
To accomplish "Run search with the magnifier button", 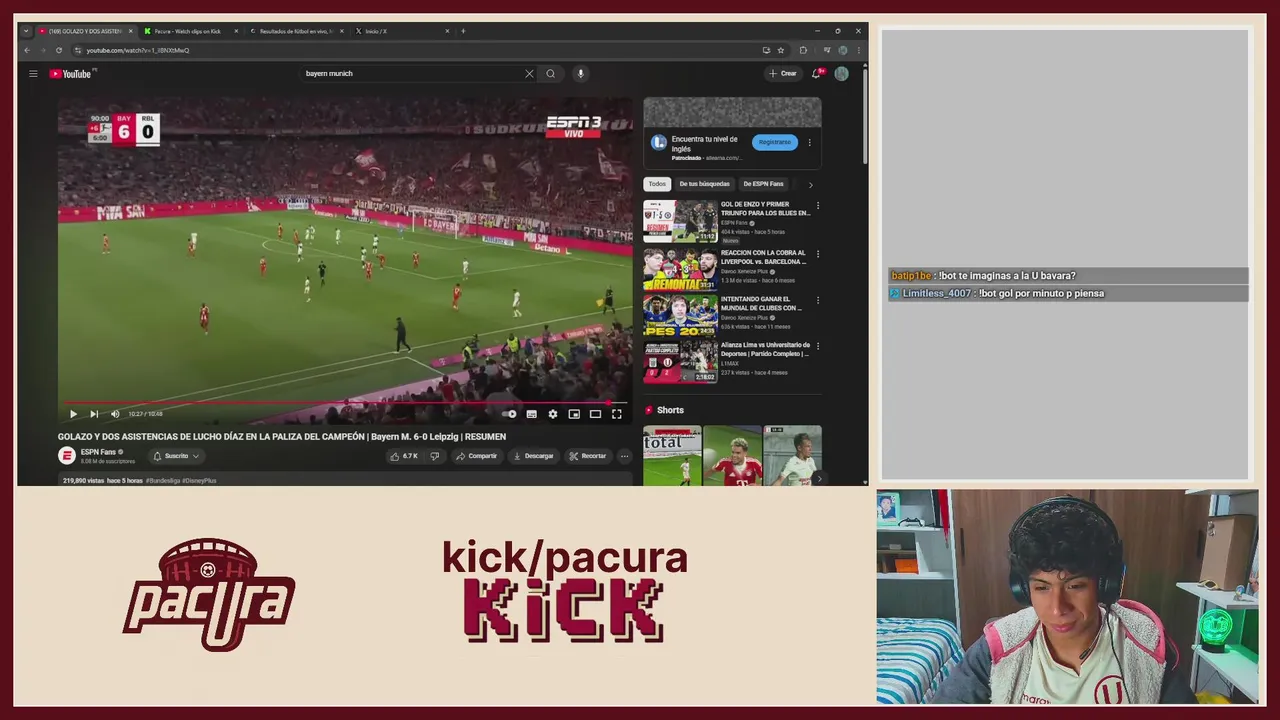I will pyautogui.click(x=550, y=73).
